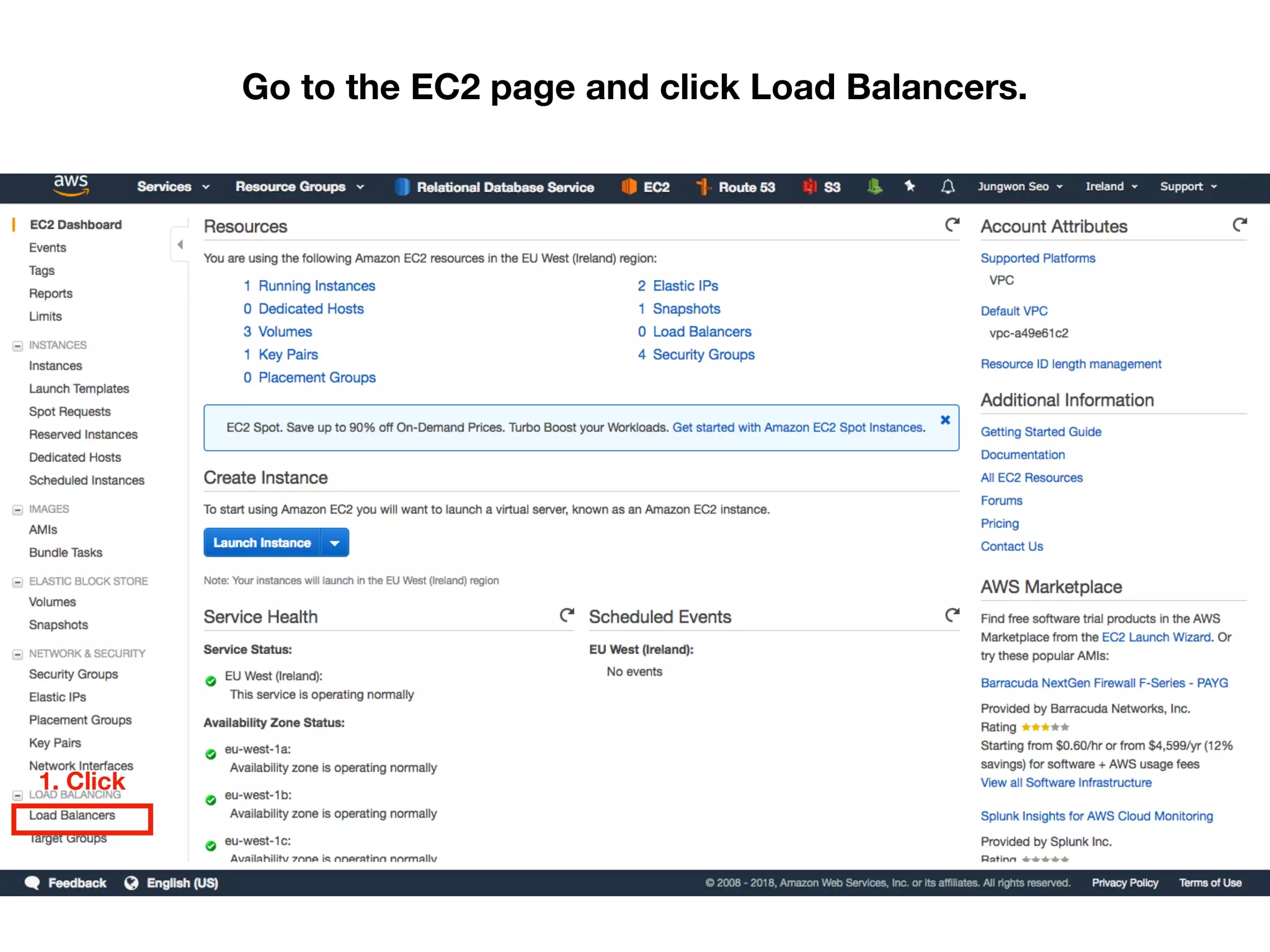This screenshot has height=952, width=1270.
Task: Open the Resource Groups dropdown
Action: tap(300, 187)
